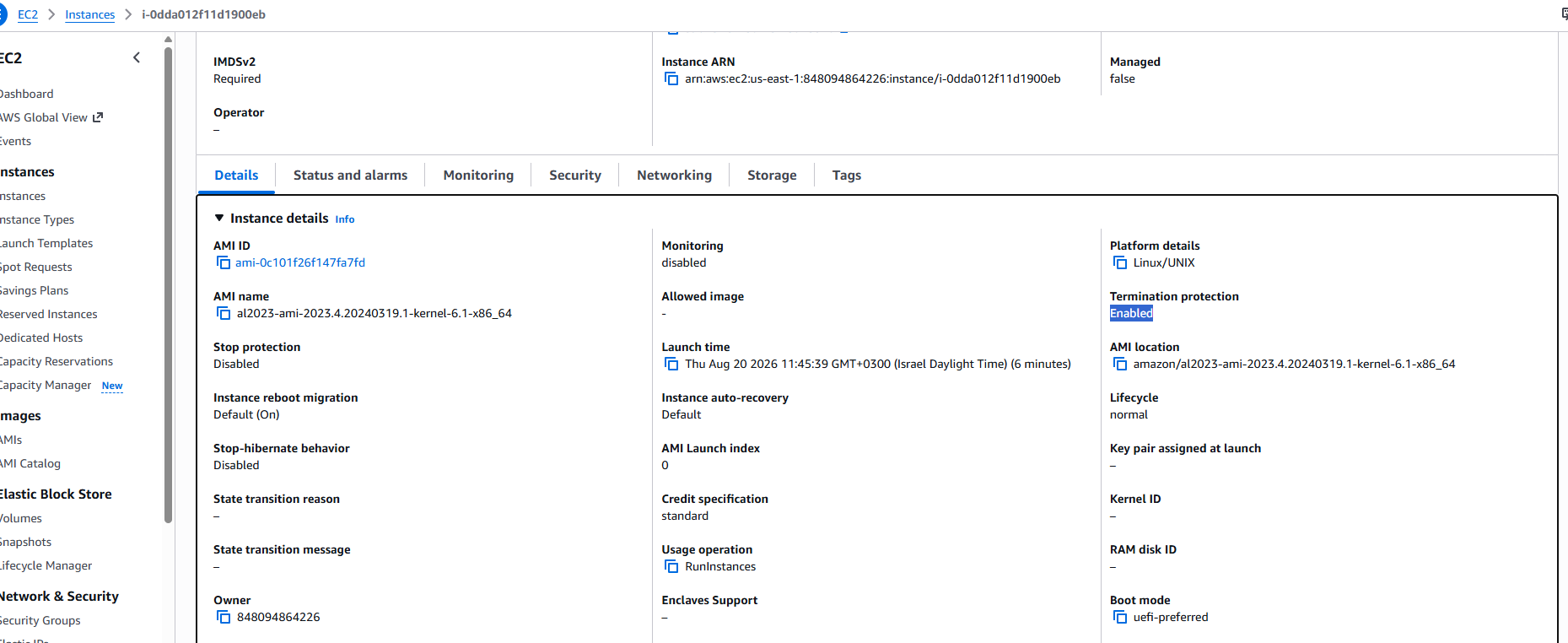Copy the Boot mode value

1120,617
